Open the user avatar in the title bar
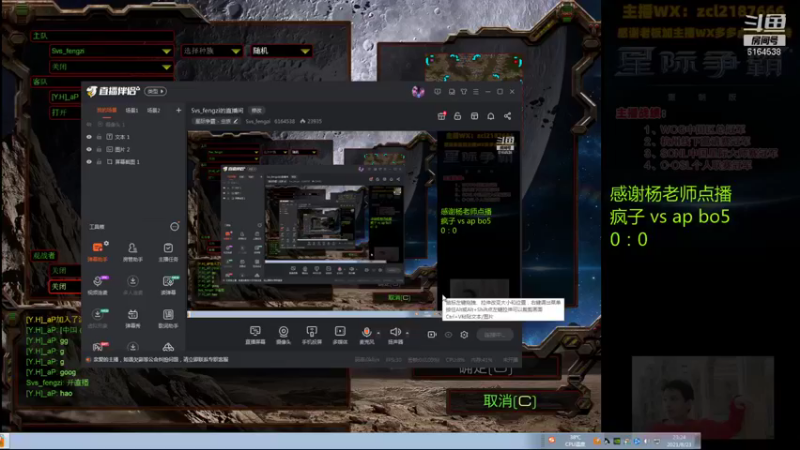Viewport: 800px width, 450px height. (x=418, y=92)
